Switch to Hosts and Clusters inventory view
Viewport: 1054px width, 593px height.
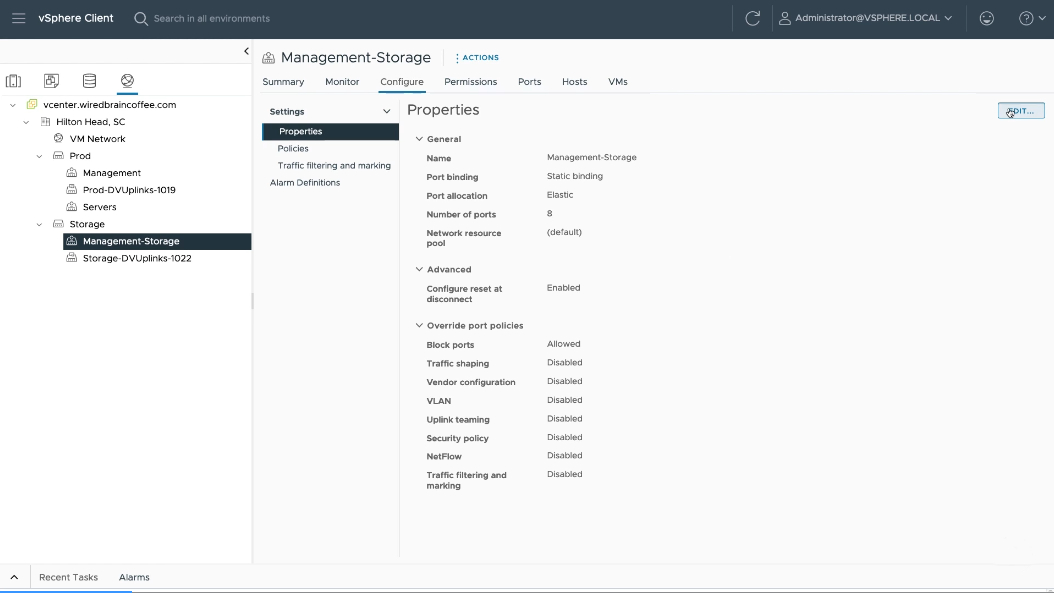[13, 81]
